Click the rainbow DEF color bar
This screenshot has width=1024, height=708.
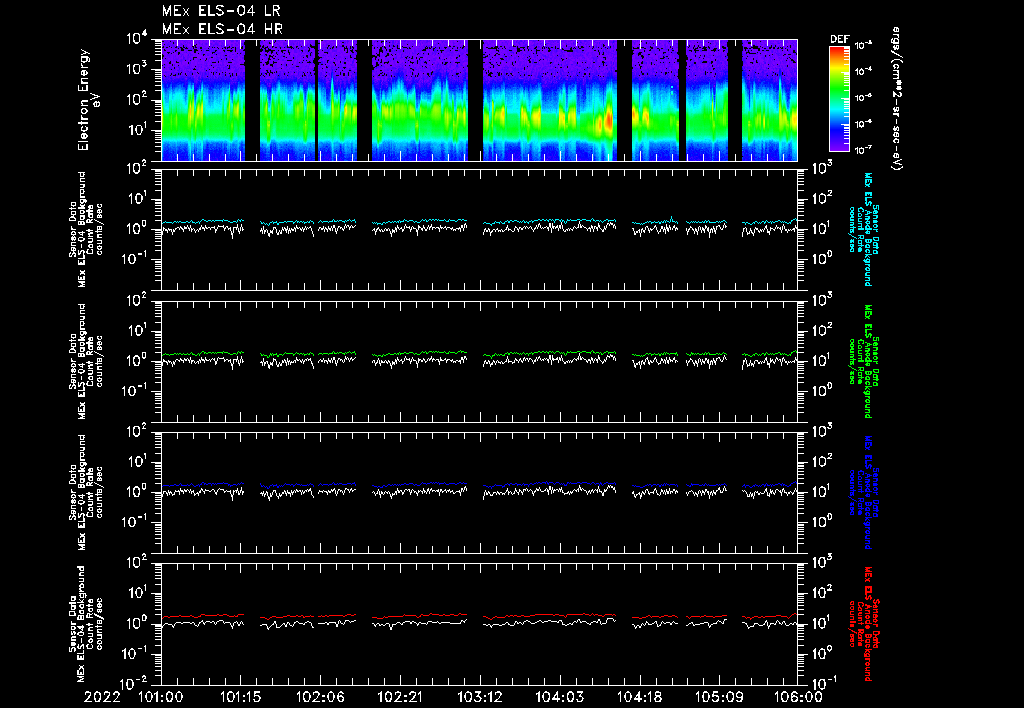(839, 99)
